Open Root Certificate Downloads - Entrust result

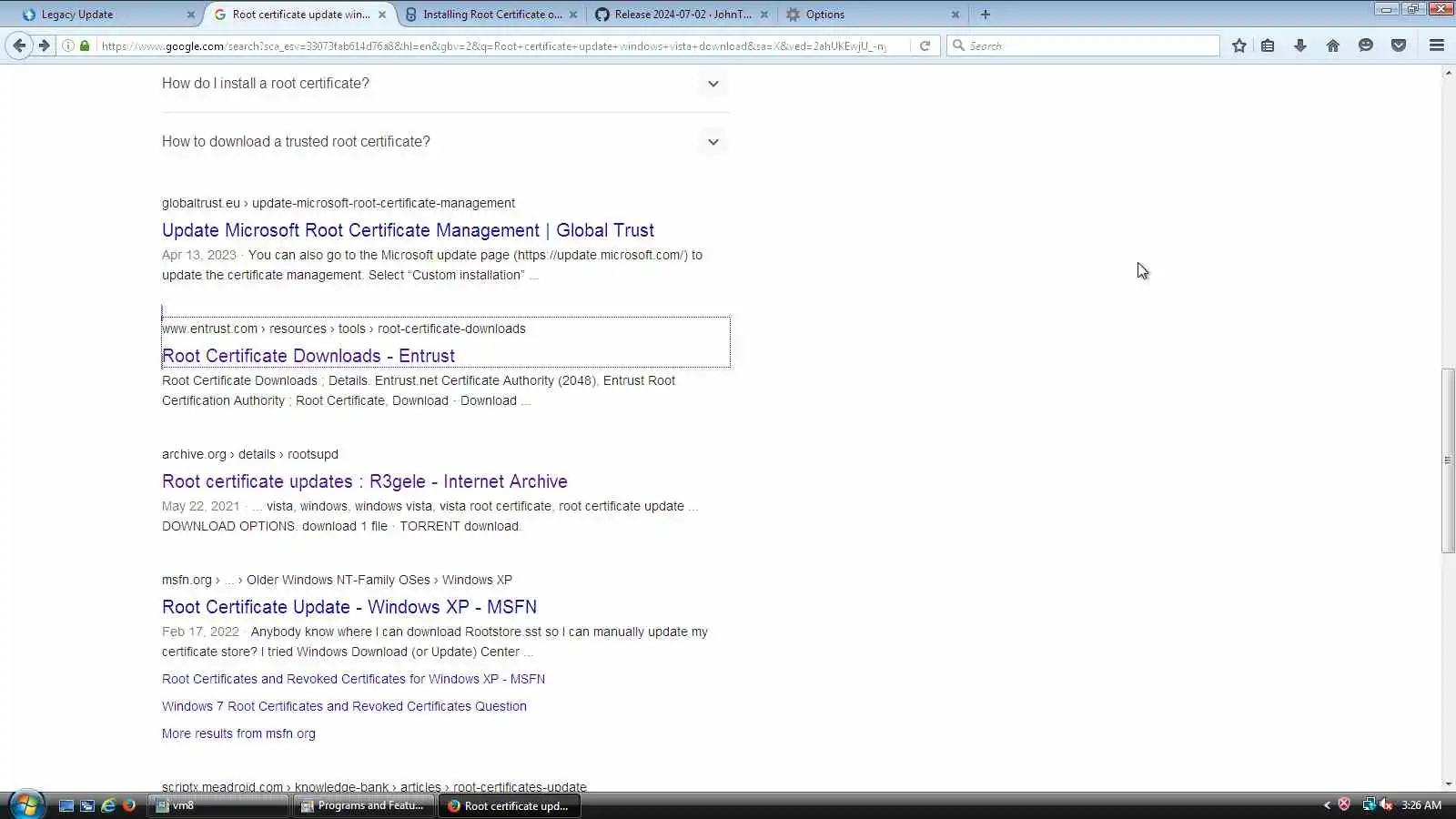[308, 356]
